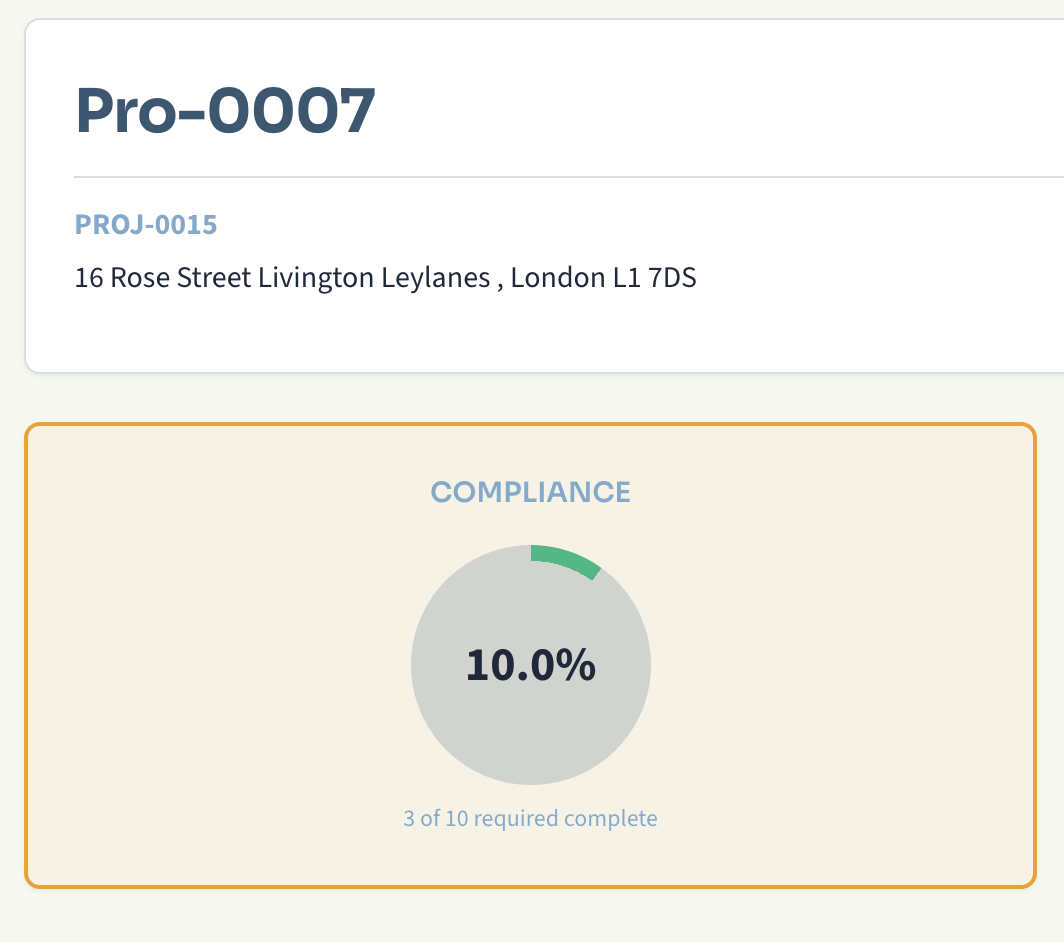Select the percentage readout in the chart
This screenshot has height=942, width=1064.
tap(530, 665)
